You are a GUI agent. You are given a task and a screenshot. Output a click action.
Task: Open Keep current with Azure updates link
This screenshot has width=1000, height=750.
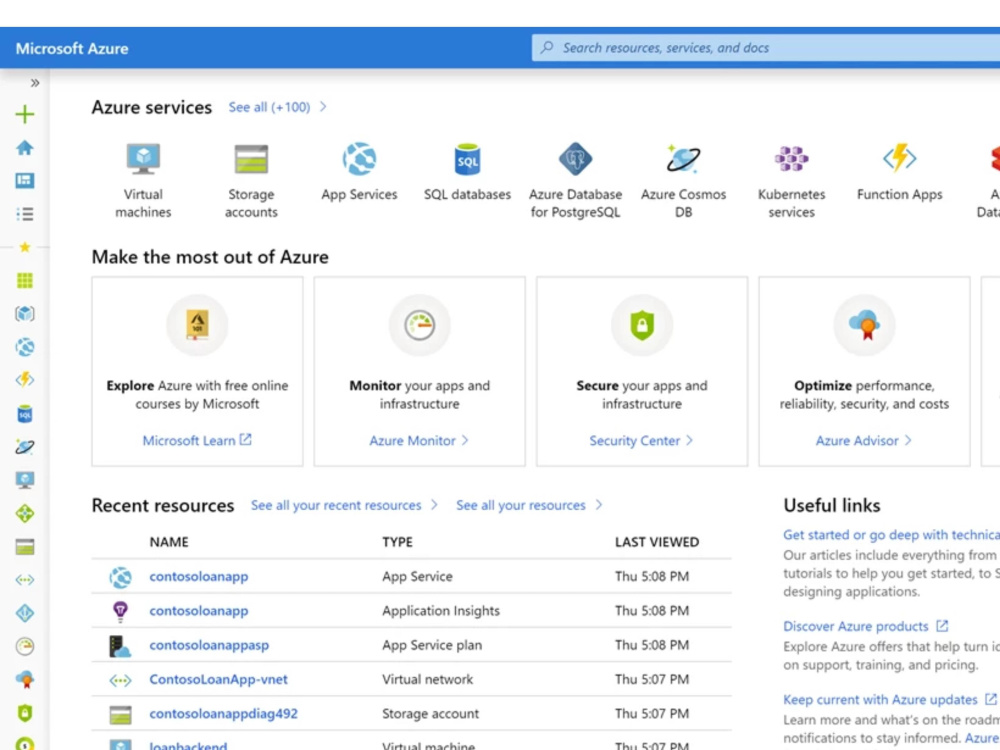pyautogui.click(x=890, y=700)
